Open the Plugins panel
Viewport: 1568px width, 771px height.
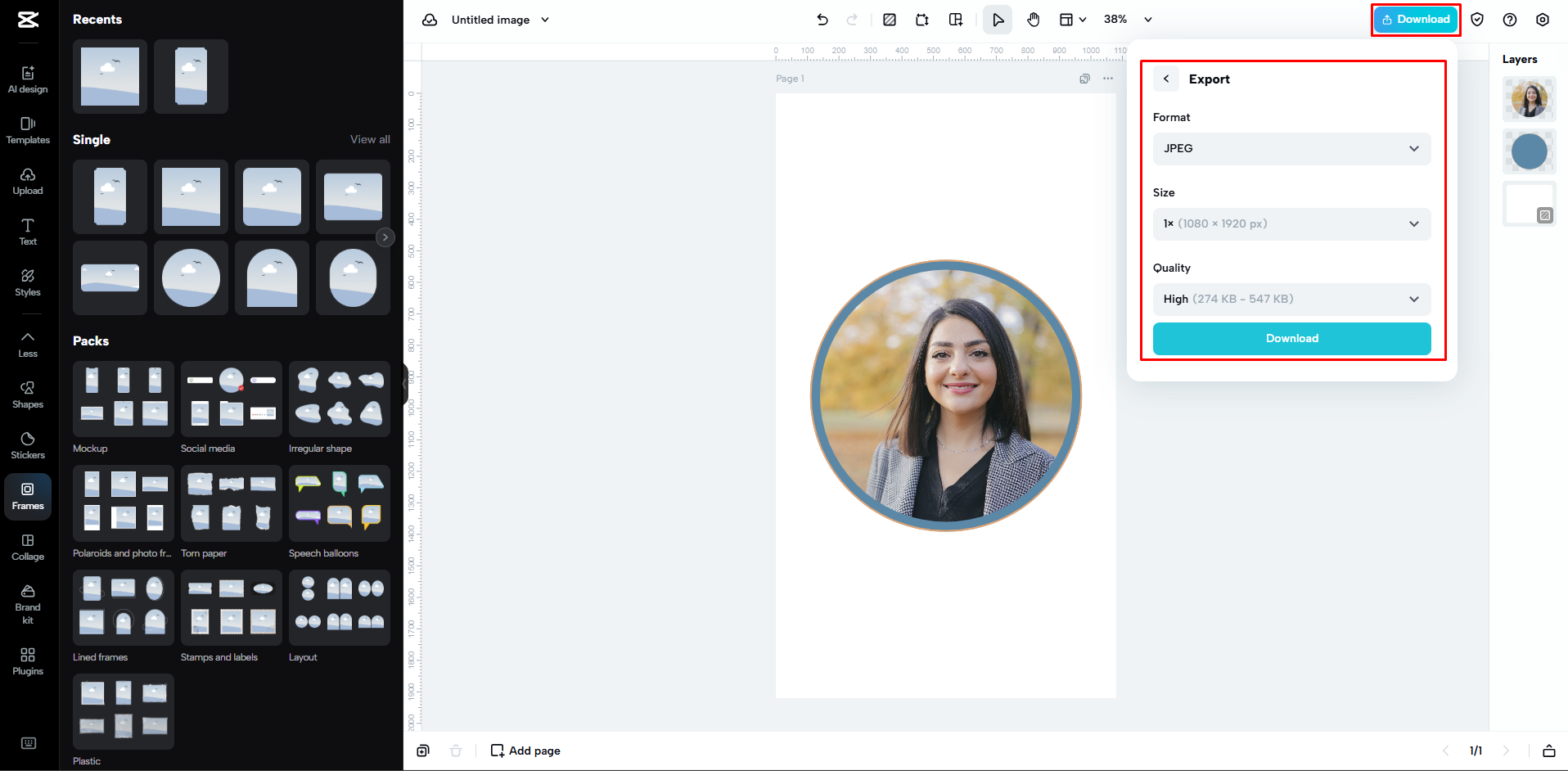click(28, 660)
